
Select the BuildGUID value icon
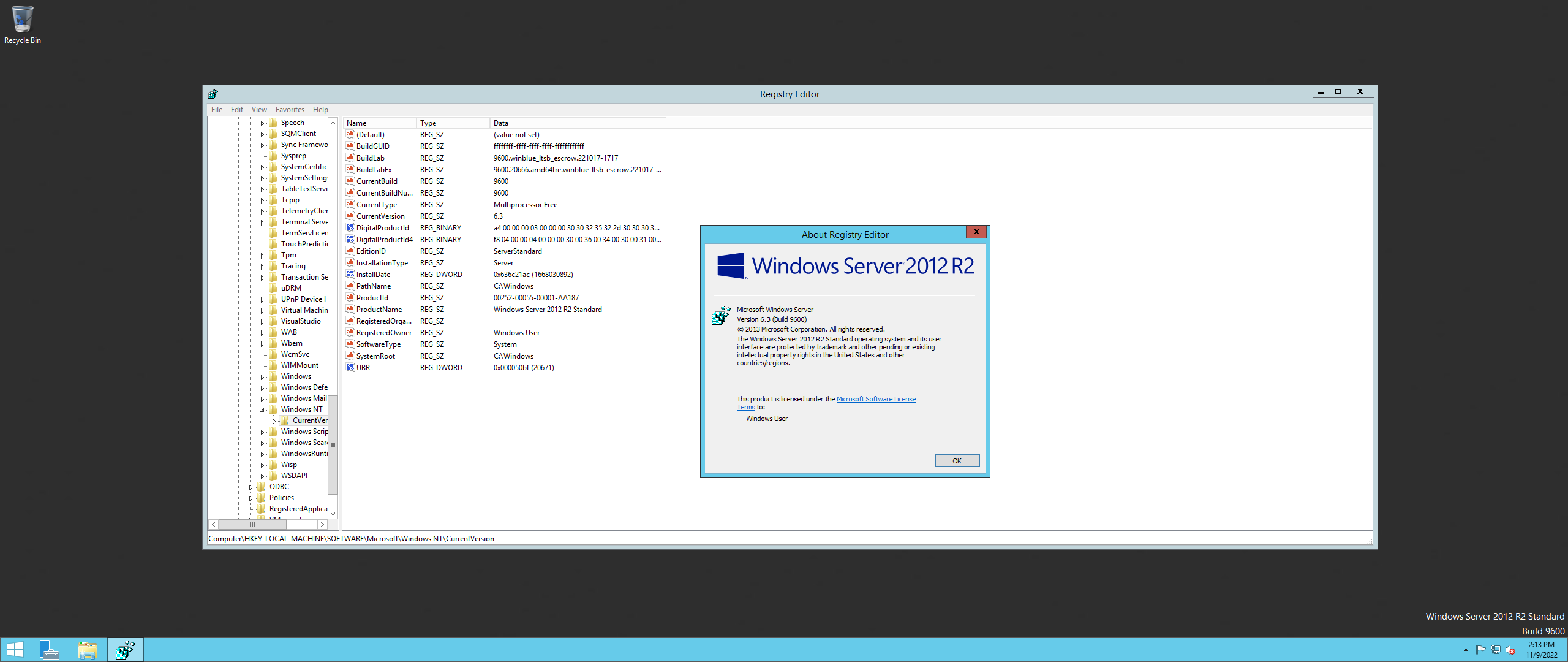tap(350, 146)
